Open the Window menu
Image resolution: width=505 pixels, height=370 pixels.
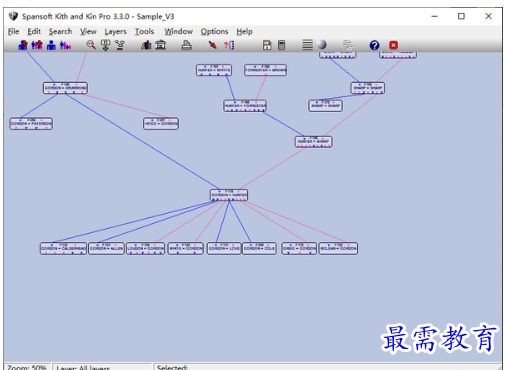coord(178,31)
